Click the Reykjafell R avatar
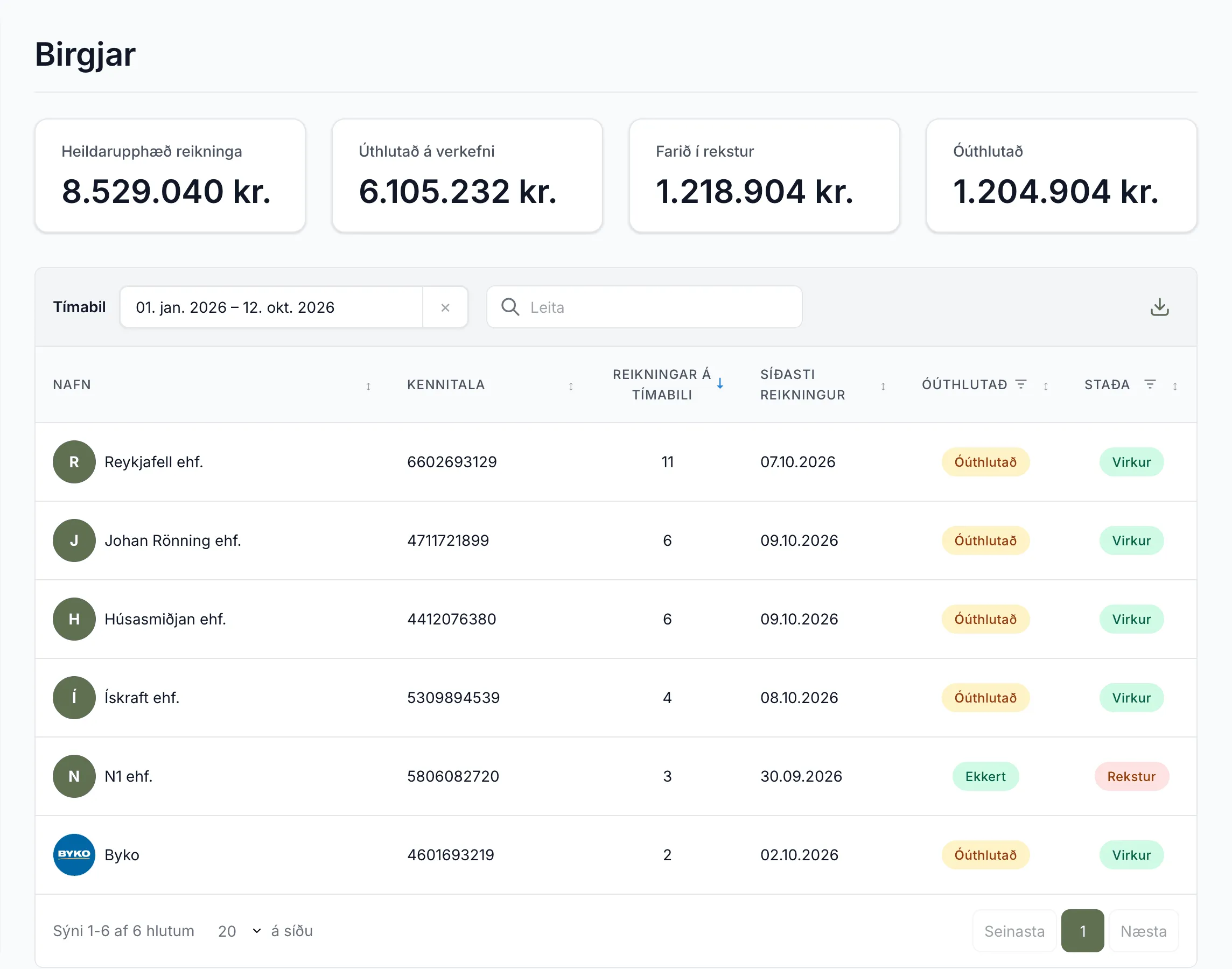This screenshot has height=969, width=1232. 74,462
